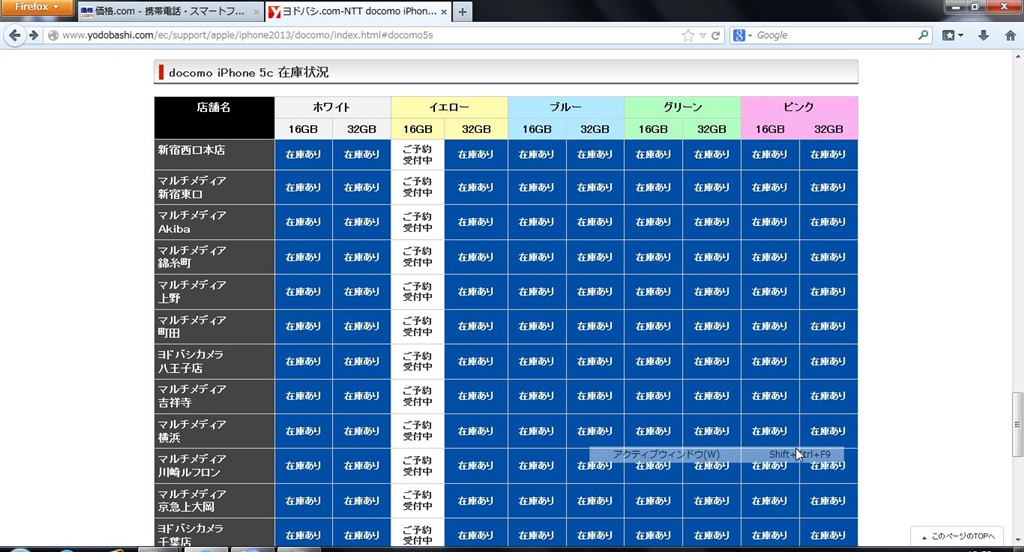Click the 32GB header under ピンク
This screenshot has height=552, width=1024.
[829, 129]
